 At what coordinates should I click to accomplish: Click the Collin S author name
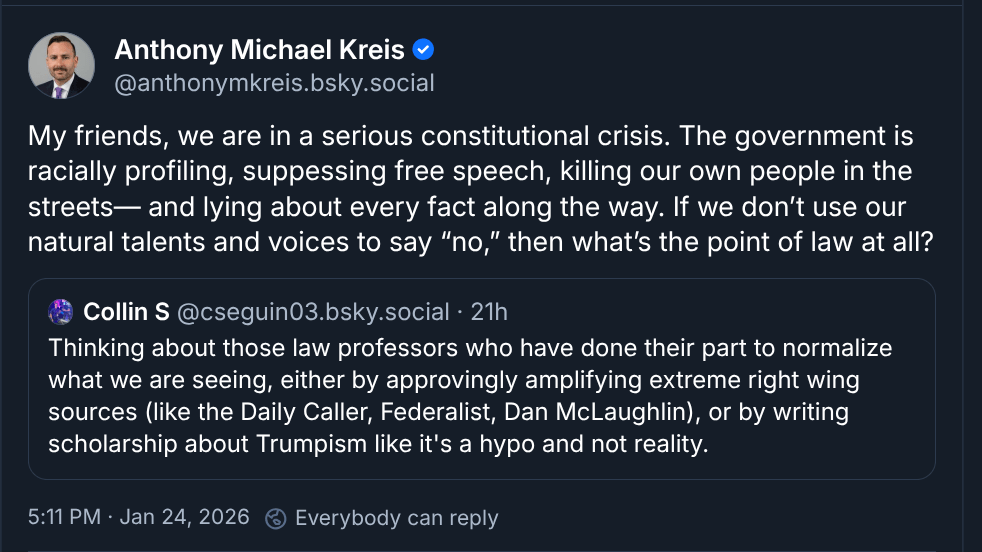tap(126, 312)
